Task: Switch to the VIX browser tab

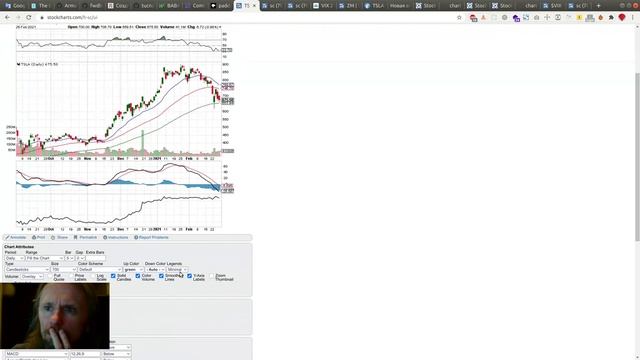Action: point(323,6)
